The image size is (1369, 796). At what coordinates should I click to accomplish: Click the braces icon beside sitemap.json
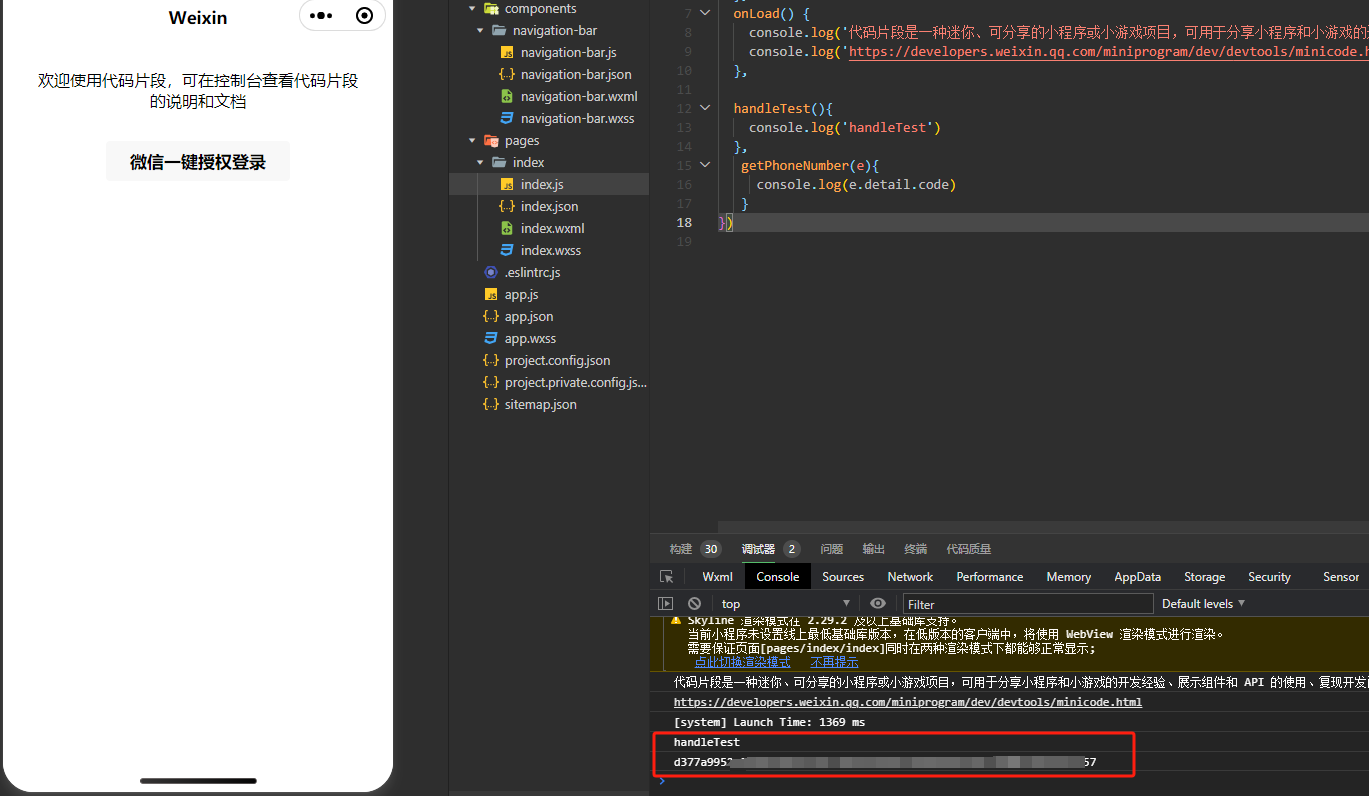pyautogui.click(x=491, y=405)
